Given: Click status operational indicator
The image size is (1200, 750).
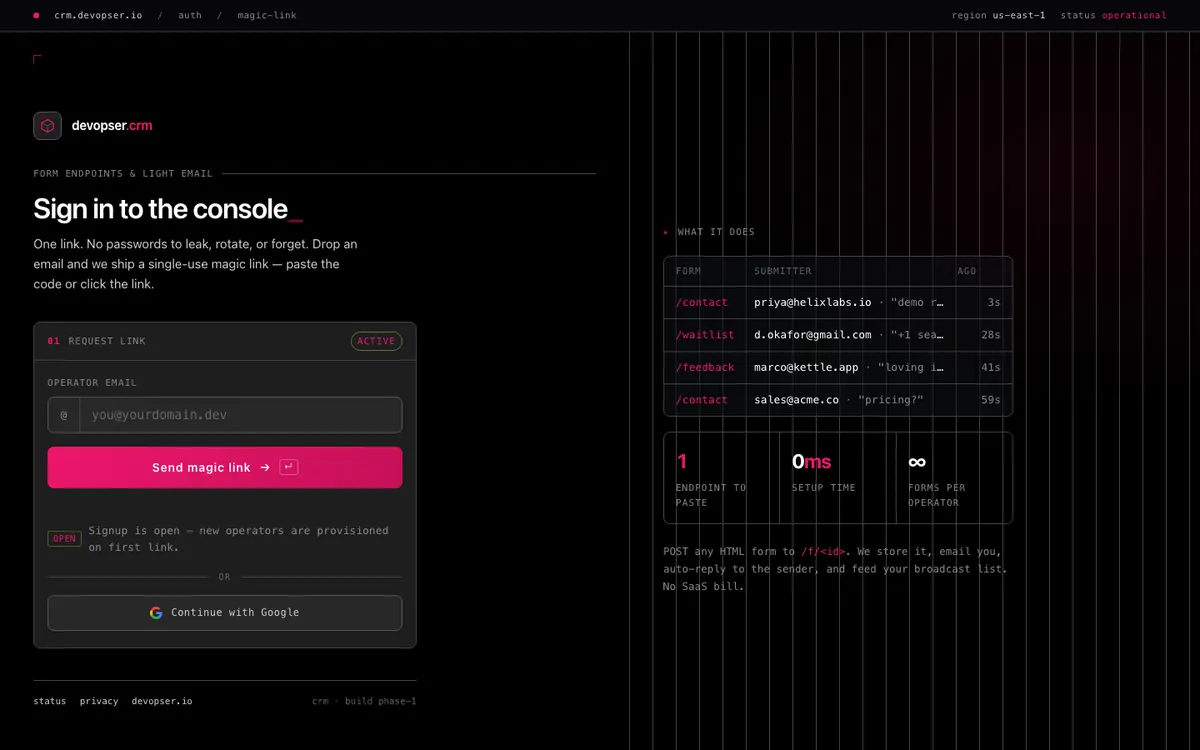Looking at the screenshot, I should click(1113, 16).
